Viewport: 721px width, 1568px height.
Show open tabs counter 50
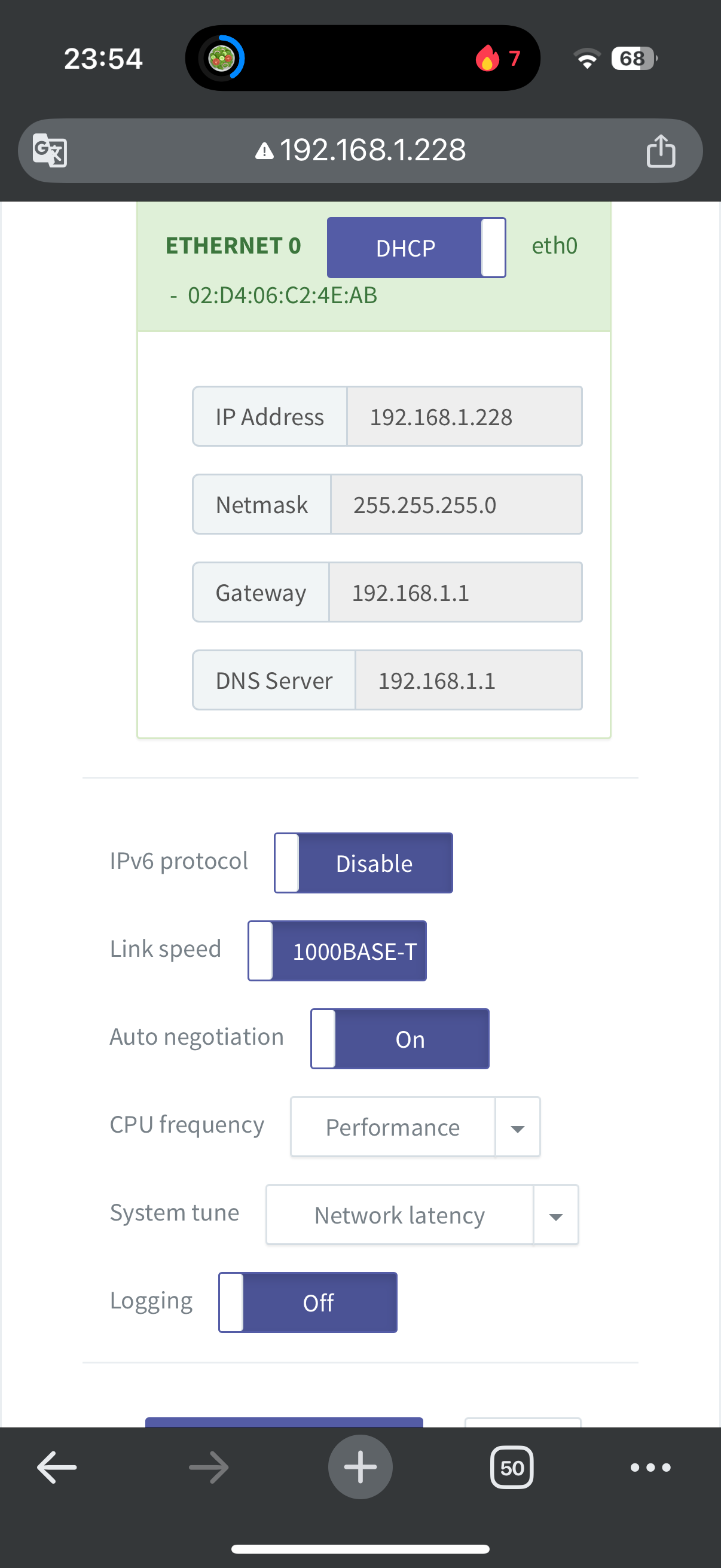tap(512, 1468)
